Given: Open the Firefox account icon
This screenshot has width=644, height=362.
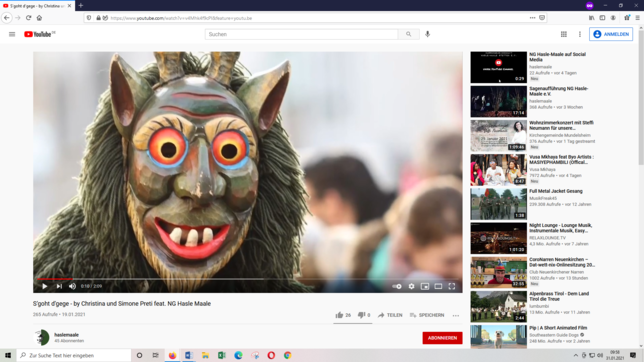Looking at the screenshot, I should click(x=613, y=18).
